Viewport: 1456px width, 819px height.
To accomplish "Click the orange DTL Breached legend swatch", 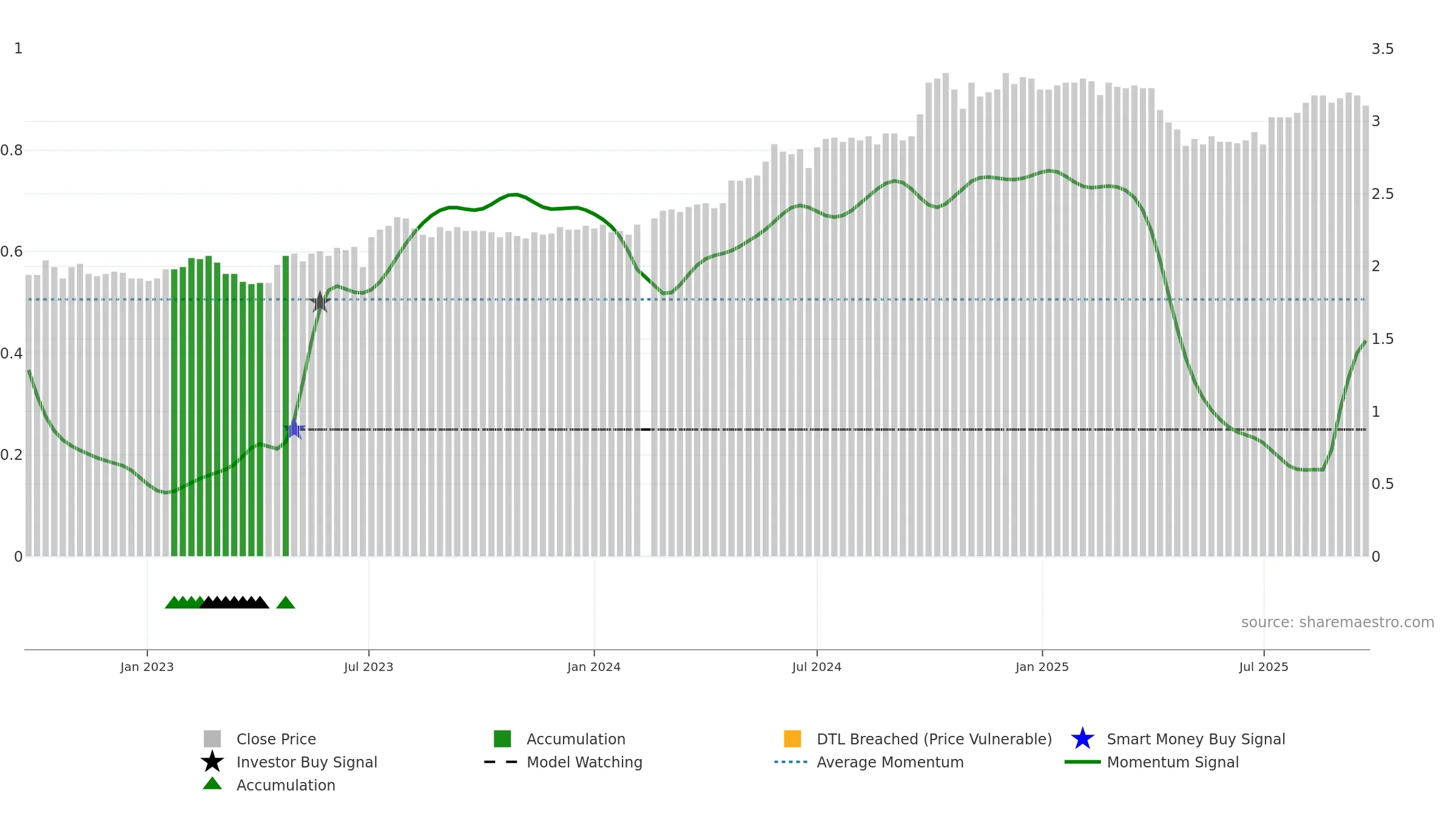I will coord(792,738).
